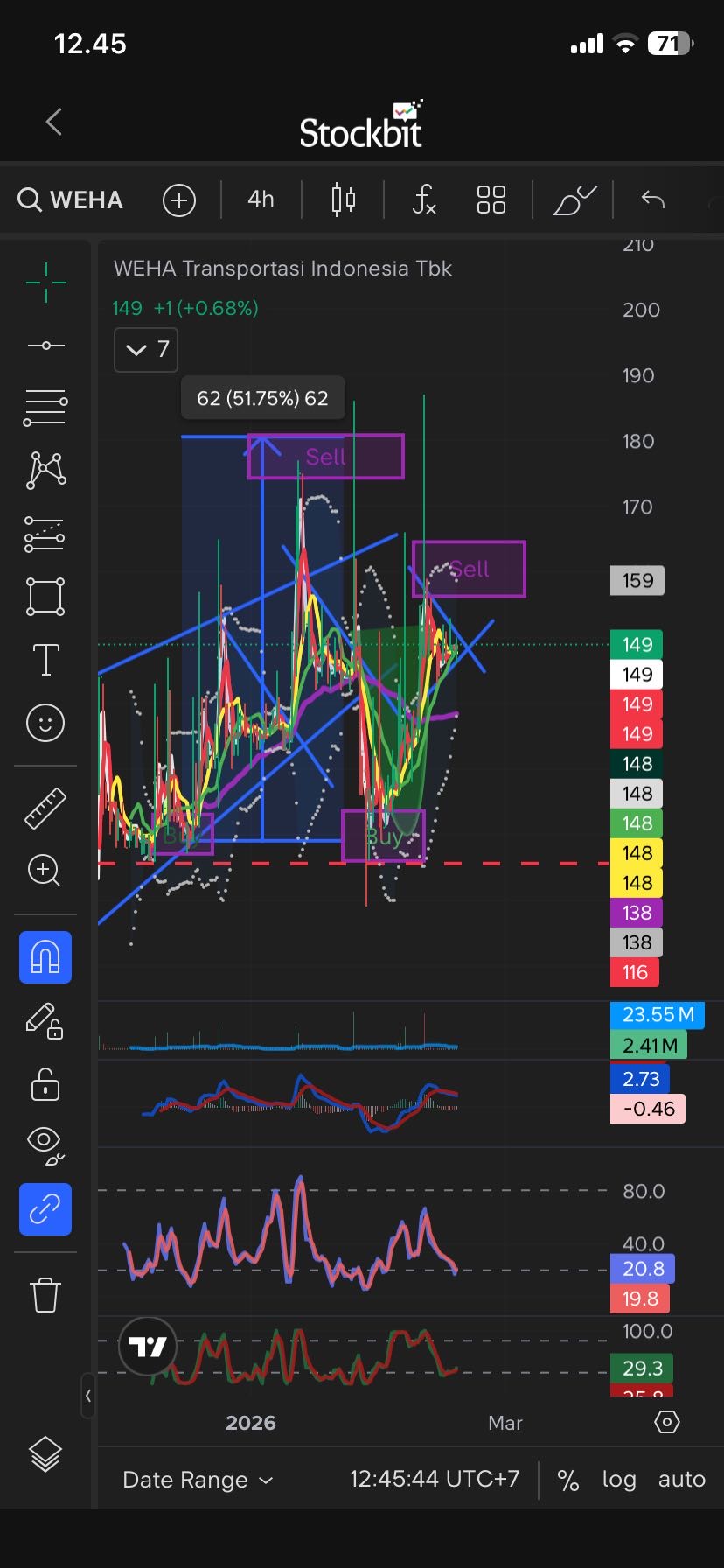Toggle lock all drawings
Screen dimensions: 724x1568
45,1083
